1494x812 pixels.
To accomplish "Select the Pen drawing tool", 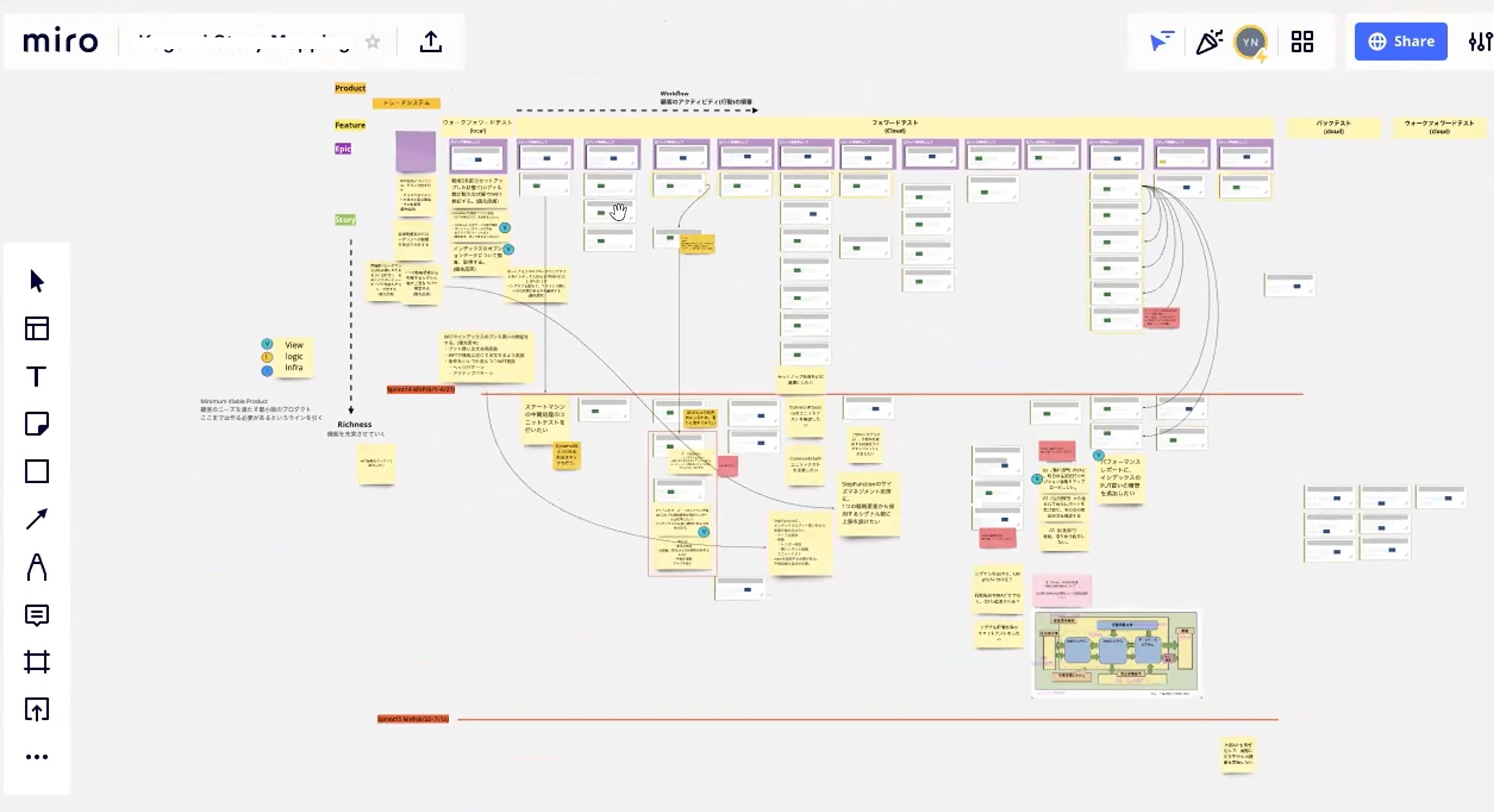I will [x=37, y=567].
